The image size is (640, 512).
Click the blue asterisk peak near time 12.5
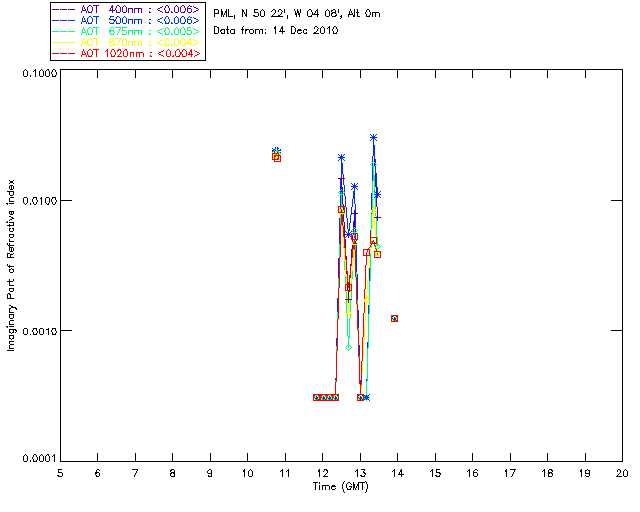[342, 158]
